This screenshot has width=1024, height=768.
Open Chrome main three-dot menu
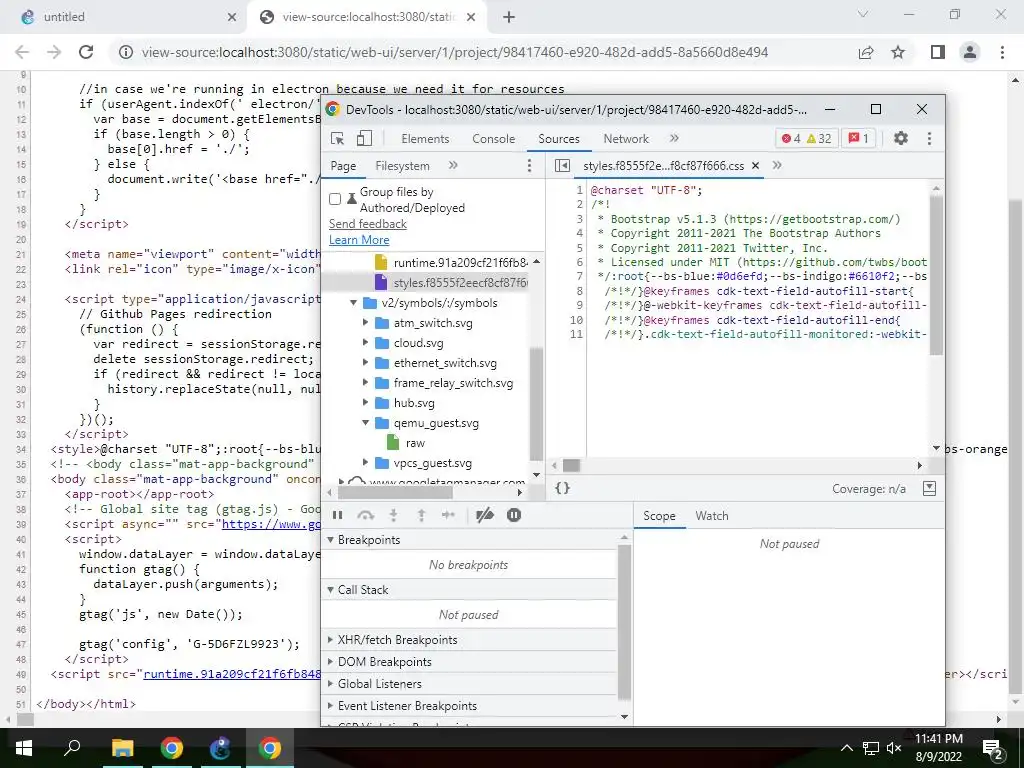pos(1002,52)
